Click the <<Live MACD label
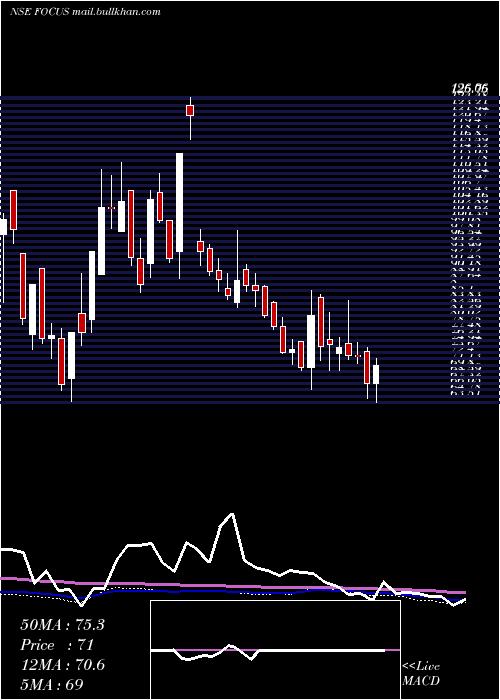This screenshot has height=700, width=500. click(421, 674)
